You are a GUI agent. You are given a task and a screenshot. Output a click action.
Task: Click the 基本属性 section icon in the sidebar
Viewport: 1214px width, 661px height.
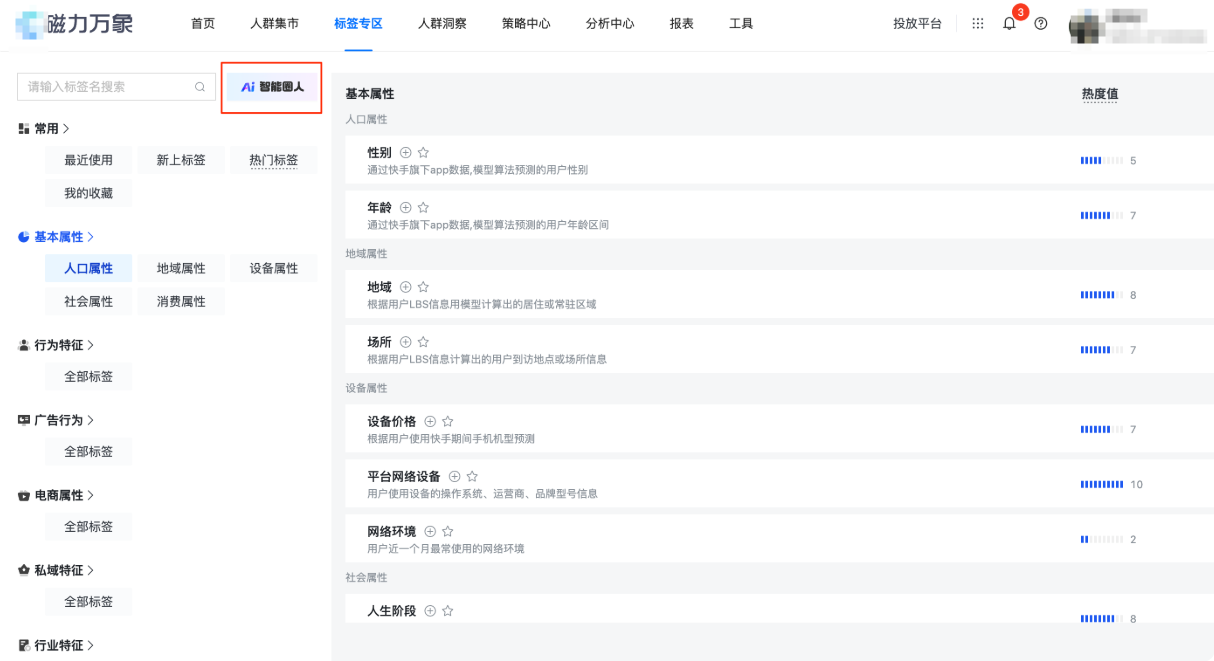point(24,237)
